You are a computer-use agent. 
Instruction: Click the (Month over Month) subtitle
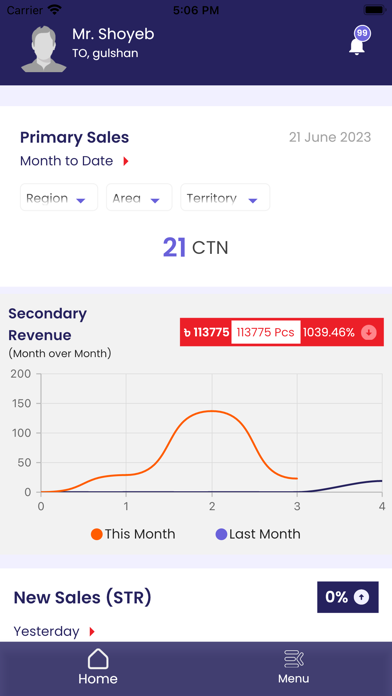pos(60,354)
